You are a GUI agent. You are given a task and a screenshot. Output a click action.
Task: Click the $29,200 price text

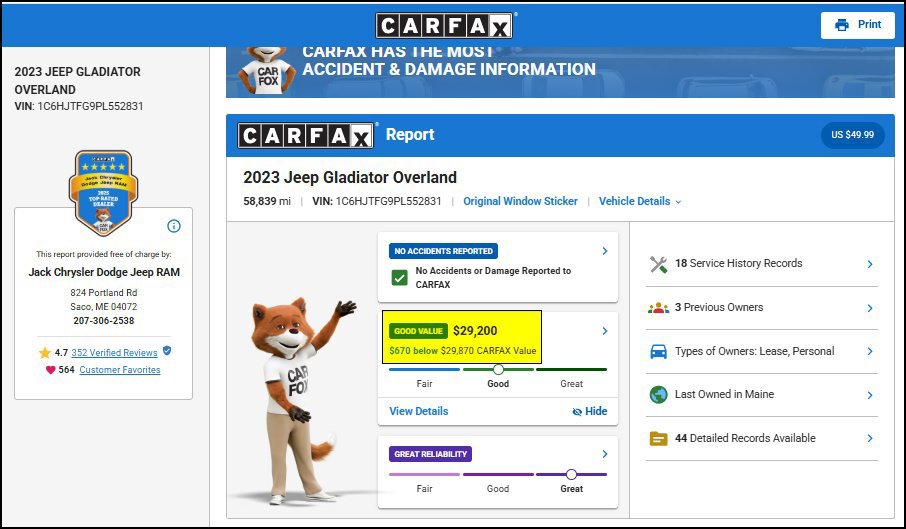475,331
